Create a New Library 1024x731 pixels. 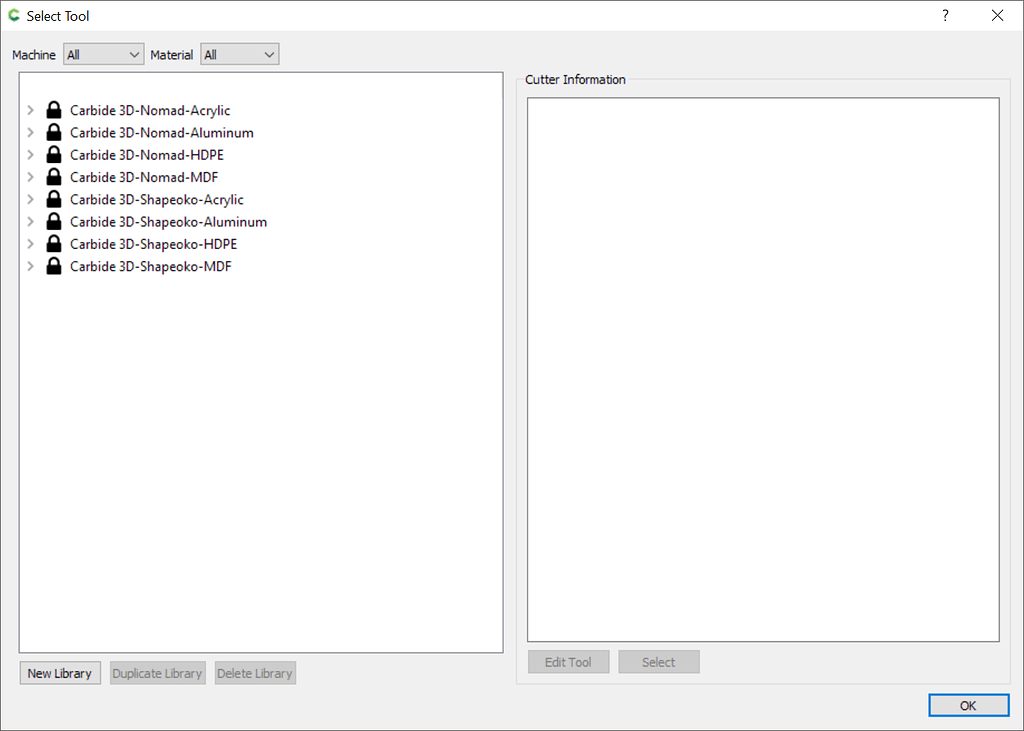[59, 673]
